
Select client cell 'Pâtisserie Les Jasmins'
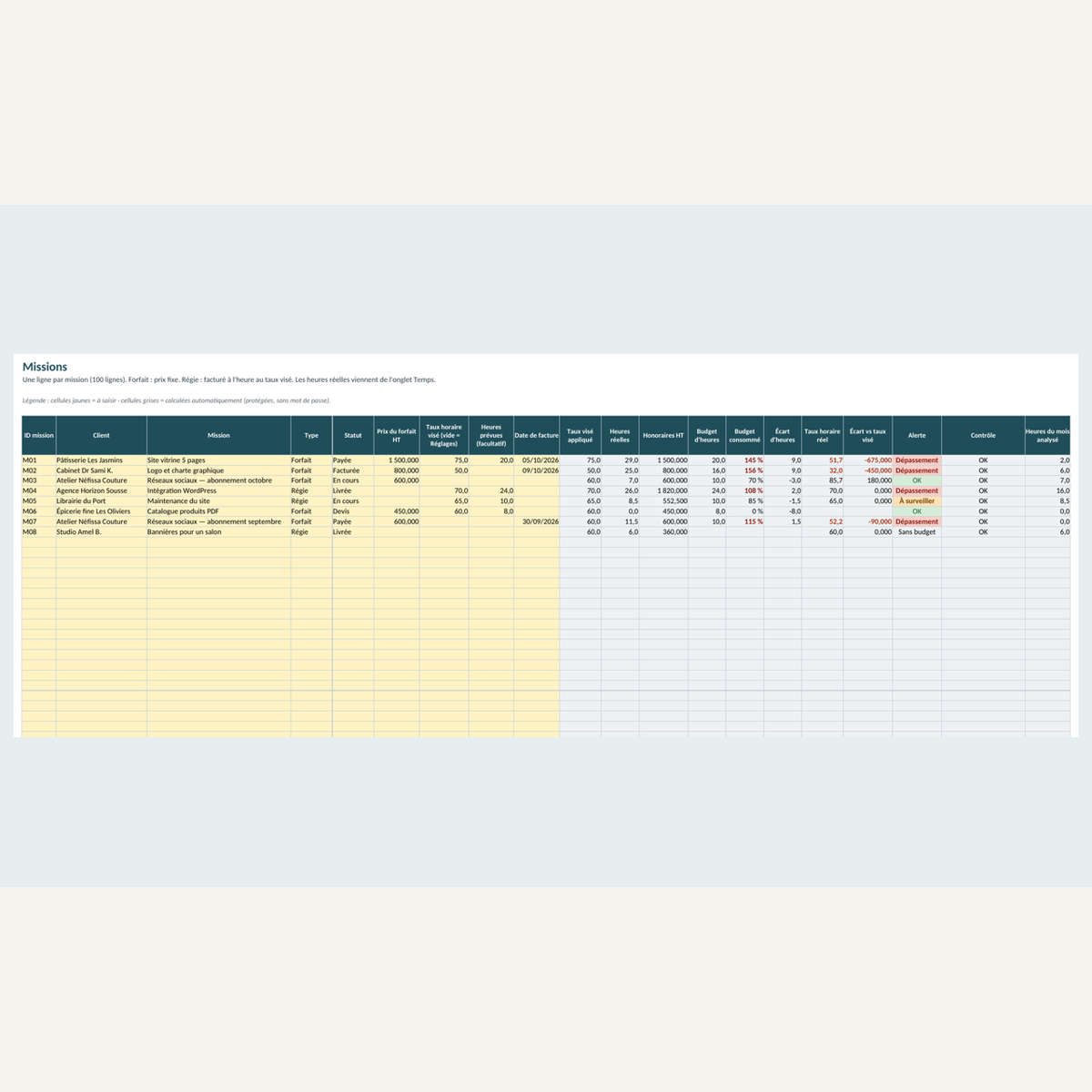pyautogui.click(x=101, y=460)
